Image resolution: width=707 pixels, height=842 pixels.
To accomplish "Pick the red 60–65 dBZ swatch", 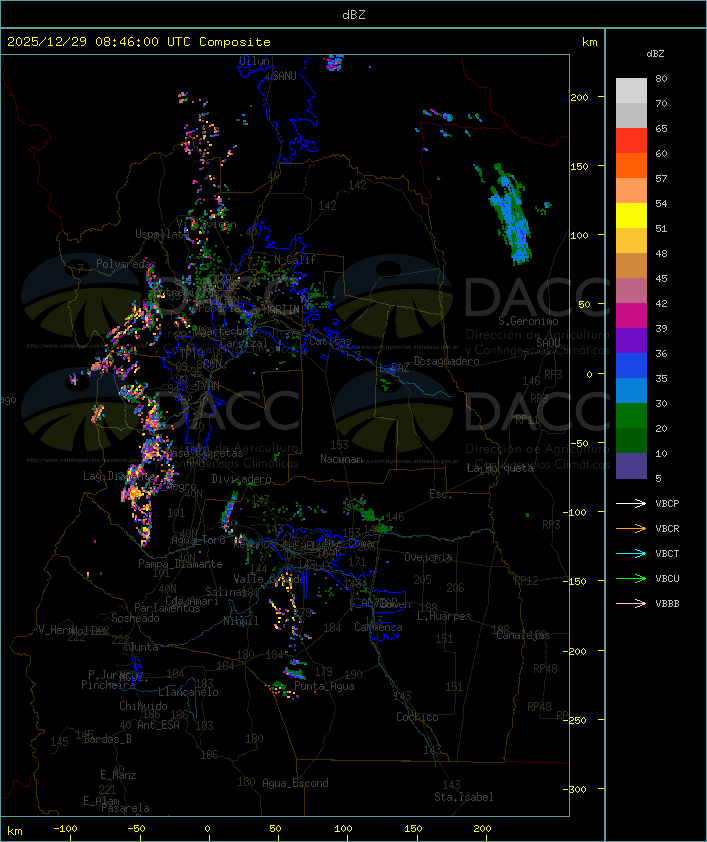I will tap(631, 141).
